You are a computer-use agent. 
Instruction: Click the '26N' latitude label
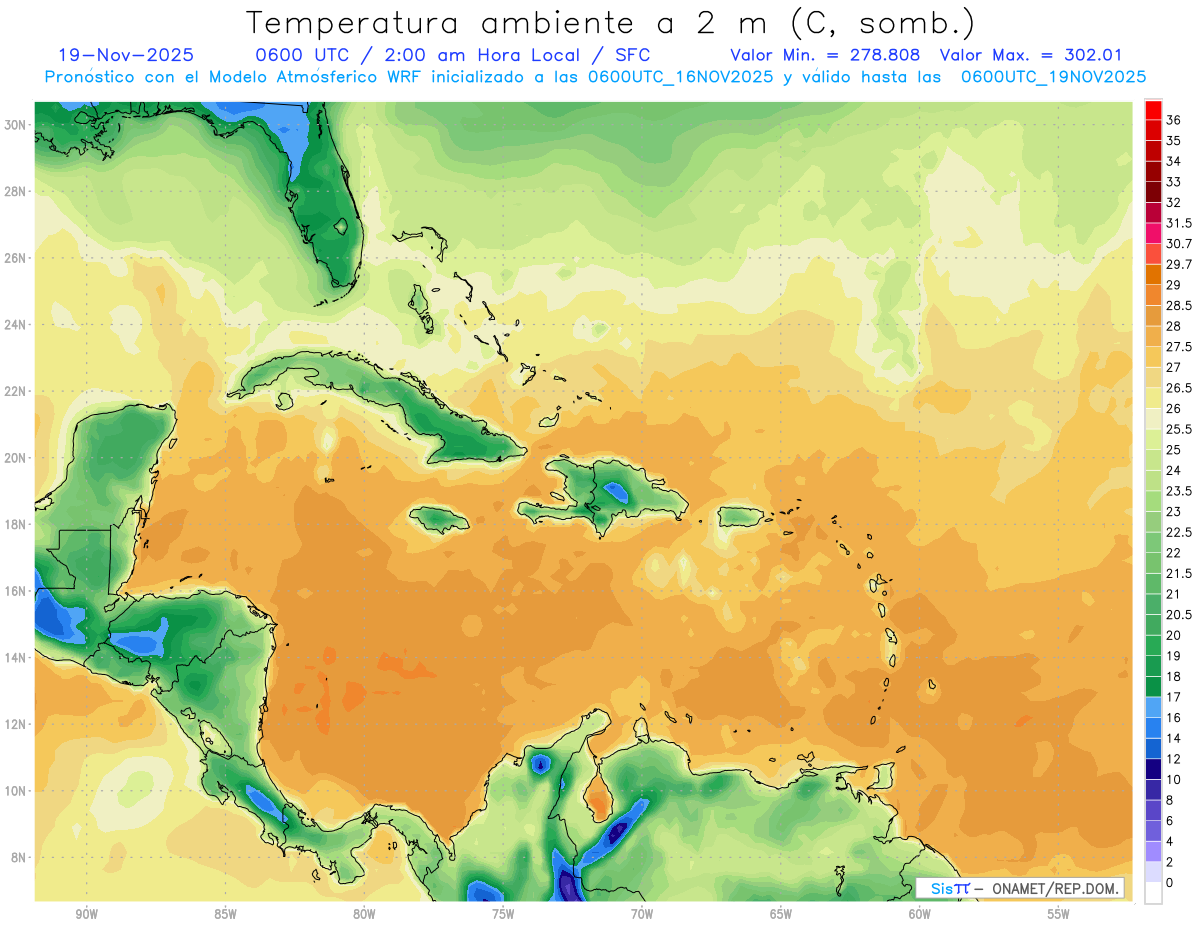(x=15, y=258)
